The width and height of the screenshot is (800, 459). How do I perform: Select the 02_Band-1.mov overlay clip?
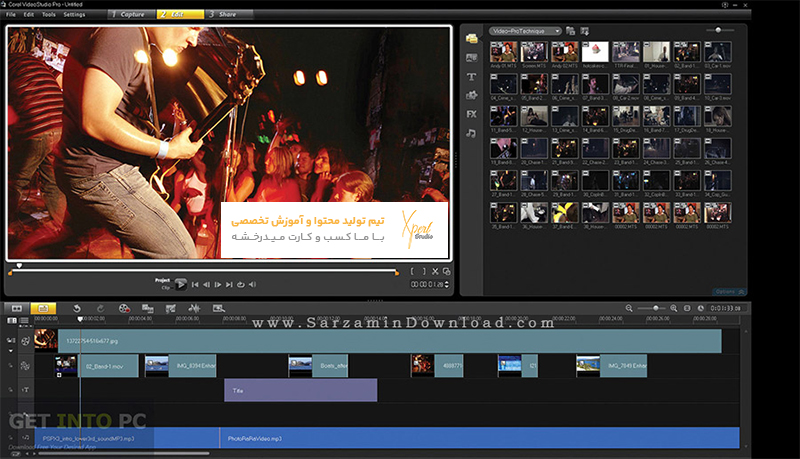click(x=96, y=366)
